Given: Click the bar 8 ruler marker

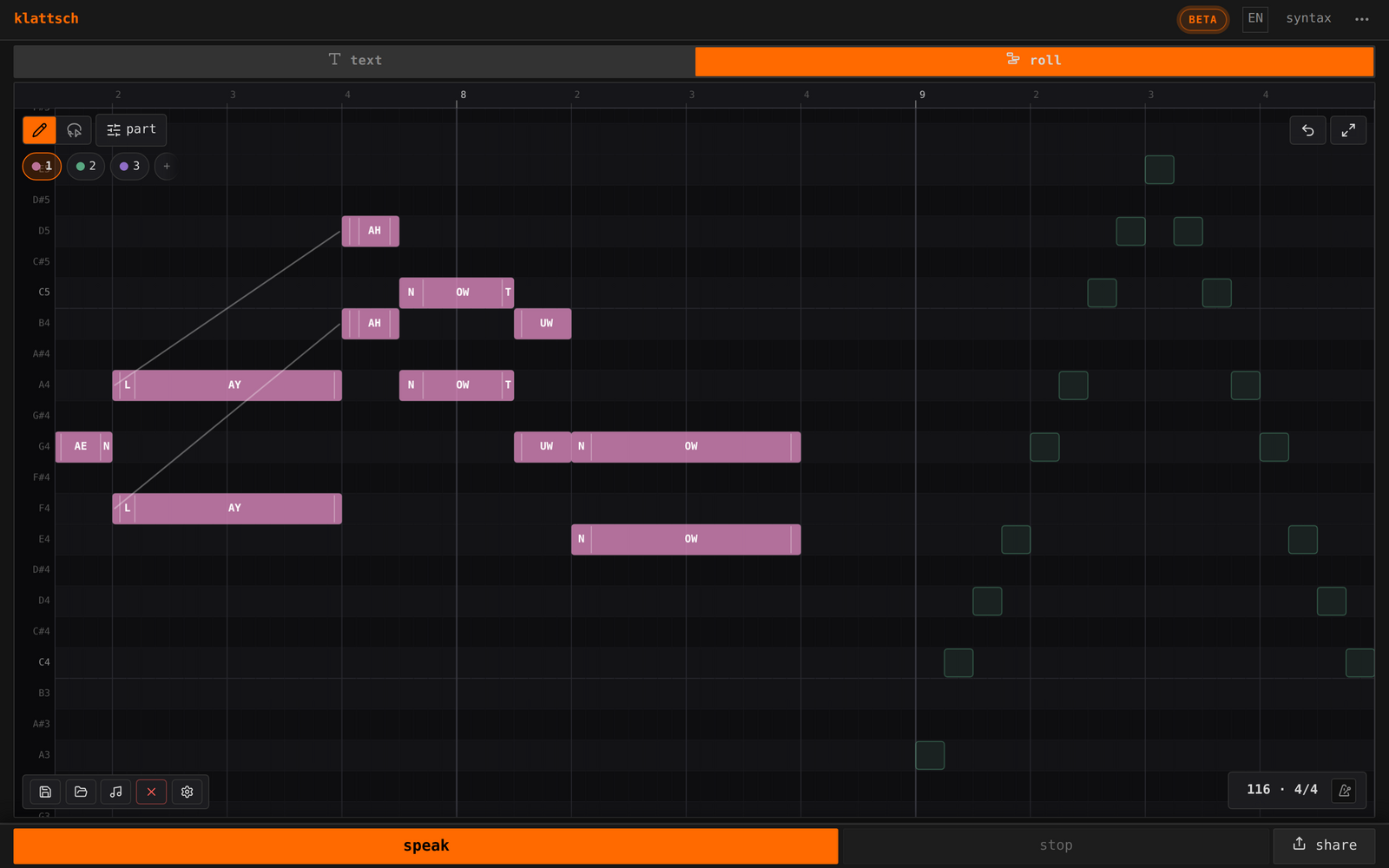Looking at the screenshot, I should (x=463, y=95).
